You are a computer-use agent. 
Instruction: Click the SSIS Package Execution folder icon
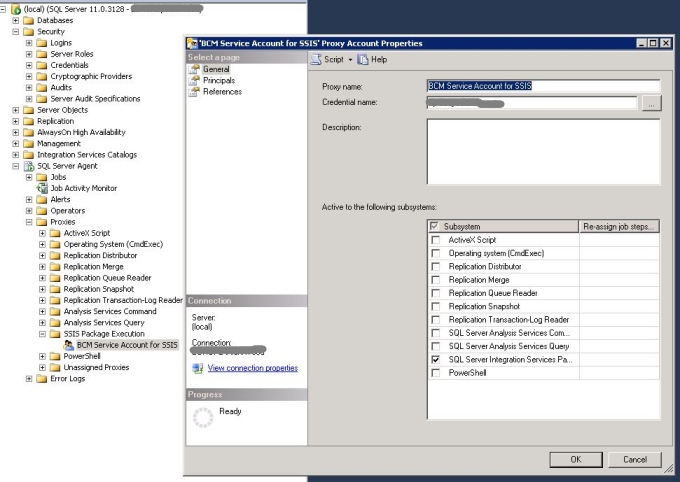pyautogui.click(x=55, y=334)
